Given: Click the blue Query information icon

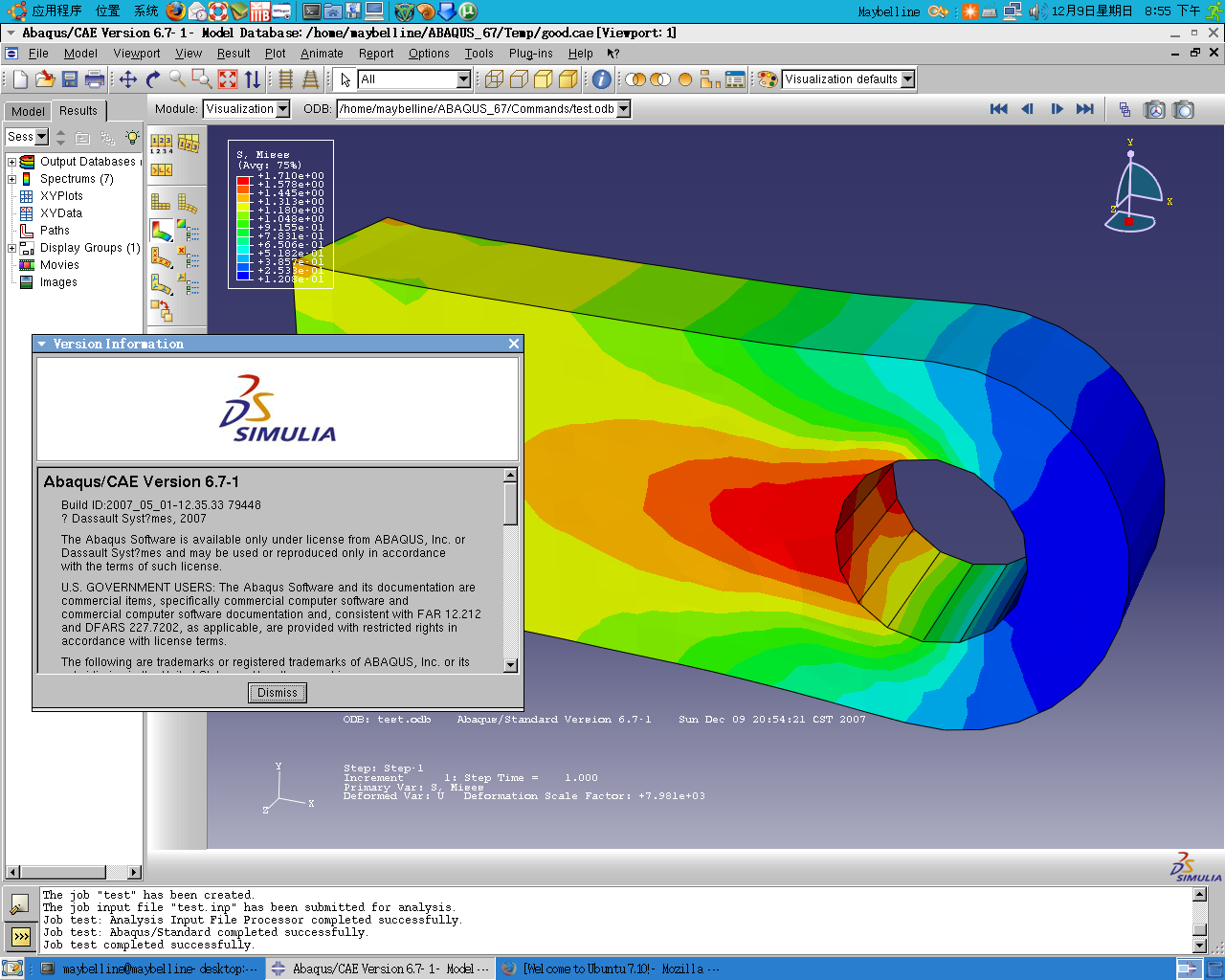Looking at the screenshot, I should (x=601, y=79).
